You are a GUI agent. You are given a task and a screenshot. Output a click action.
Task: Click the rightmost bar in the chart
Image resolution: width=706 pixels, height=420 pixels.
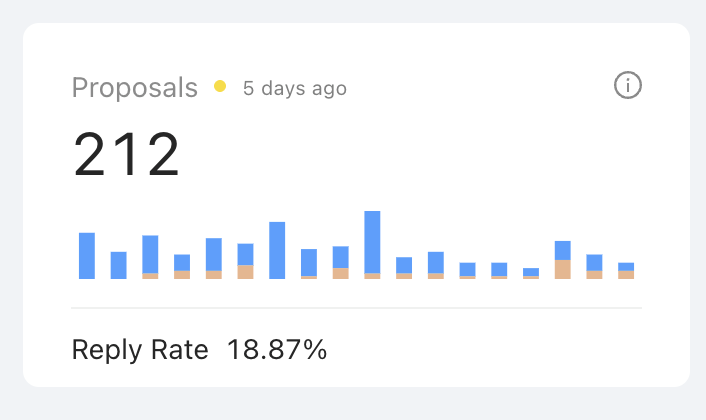point(626,270)
